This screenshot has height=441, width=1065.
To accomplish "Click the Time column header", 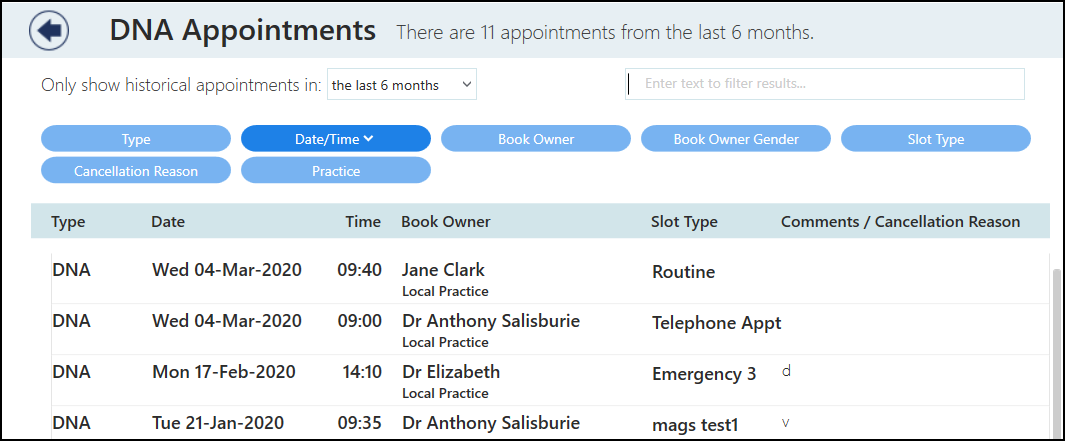I will click(x=363, y=222).
